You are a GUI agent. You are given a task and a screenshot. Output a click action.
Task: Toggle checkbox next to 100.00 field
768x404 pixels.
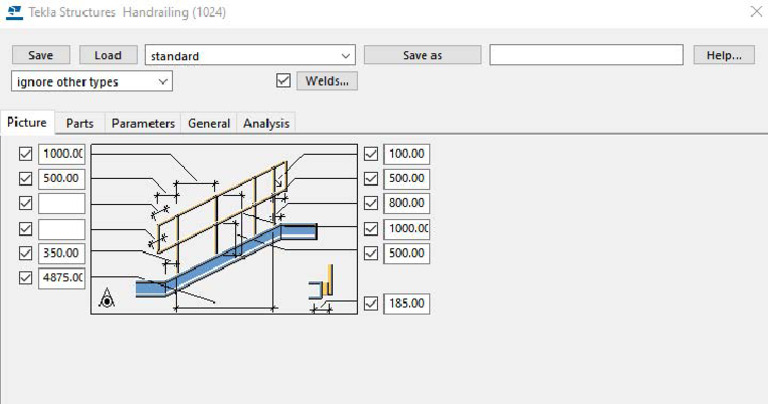click(371, 154)
